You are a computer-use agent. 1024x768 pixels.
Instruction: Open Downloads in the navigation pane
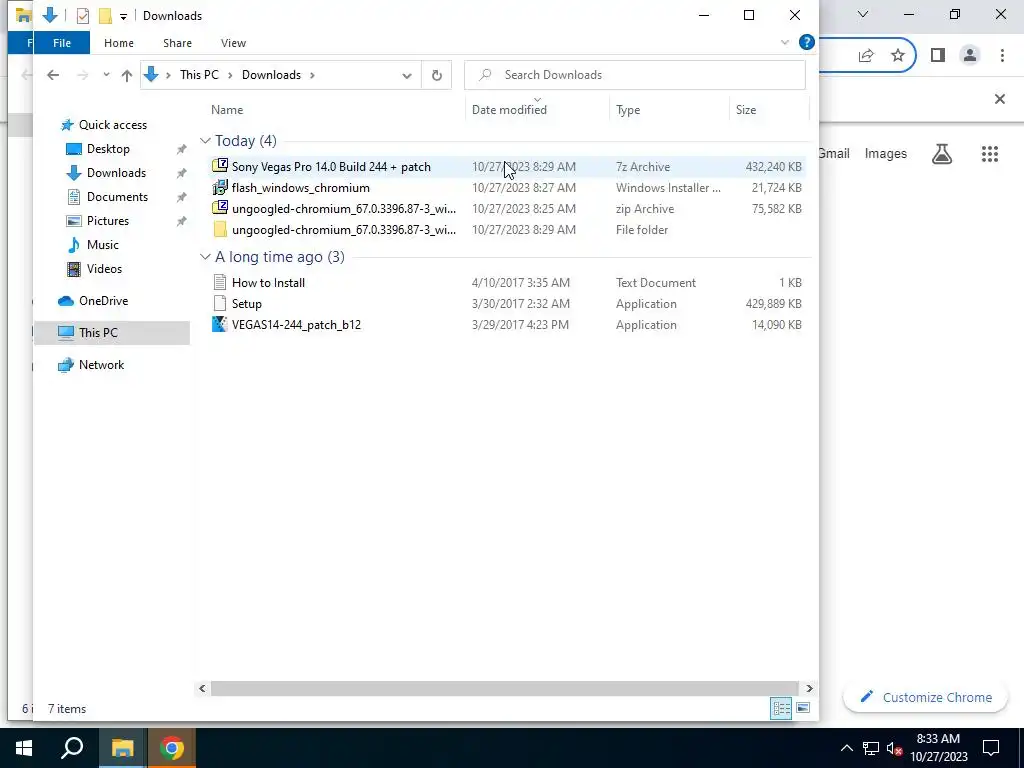point(116,173)
